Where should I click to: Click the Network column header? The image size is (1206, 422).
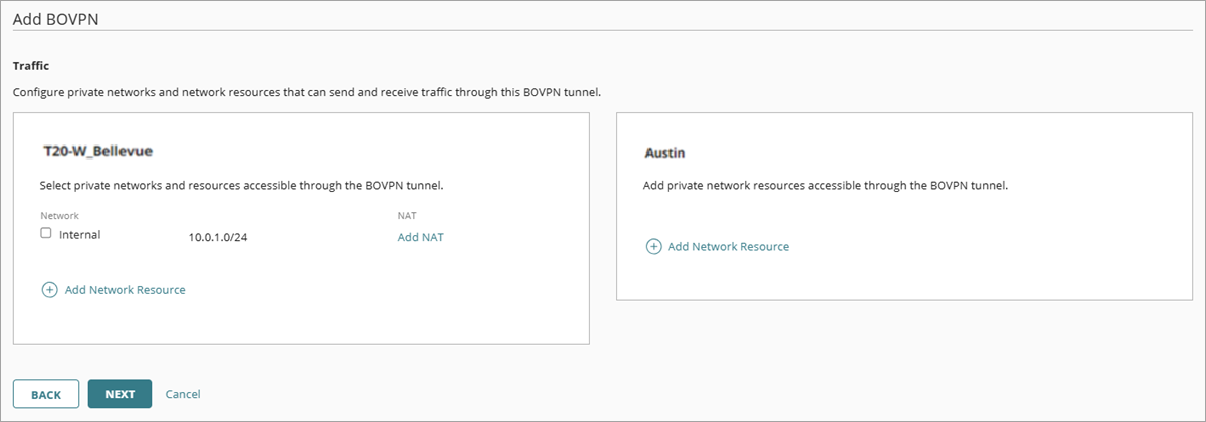coord(59,215)
